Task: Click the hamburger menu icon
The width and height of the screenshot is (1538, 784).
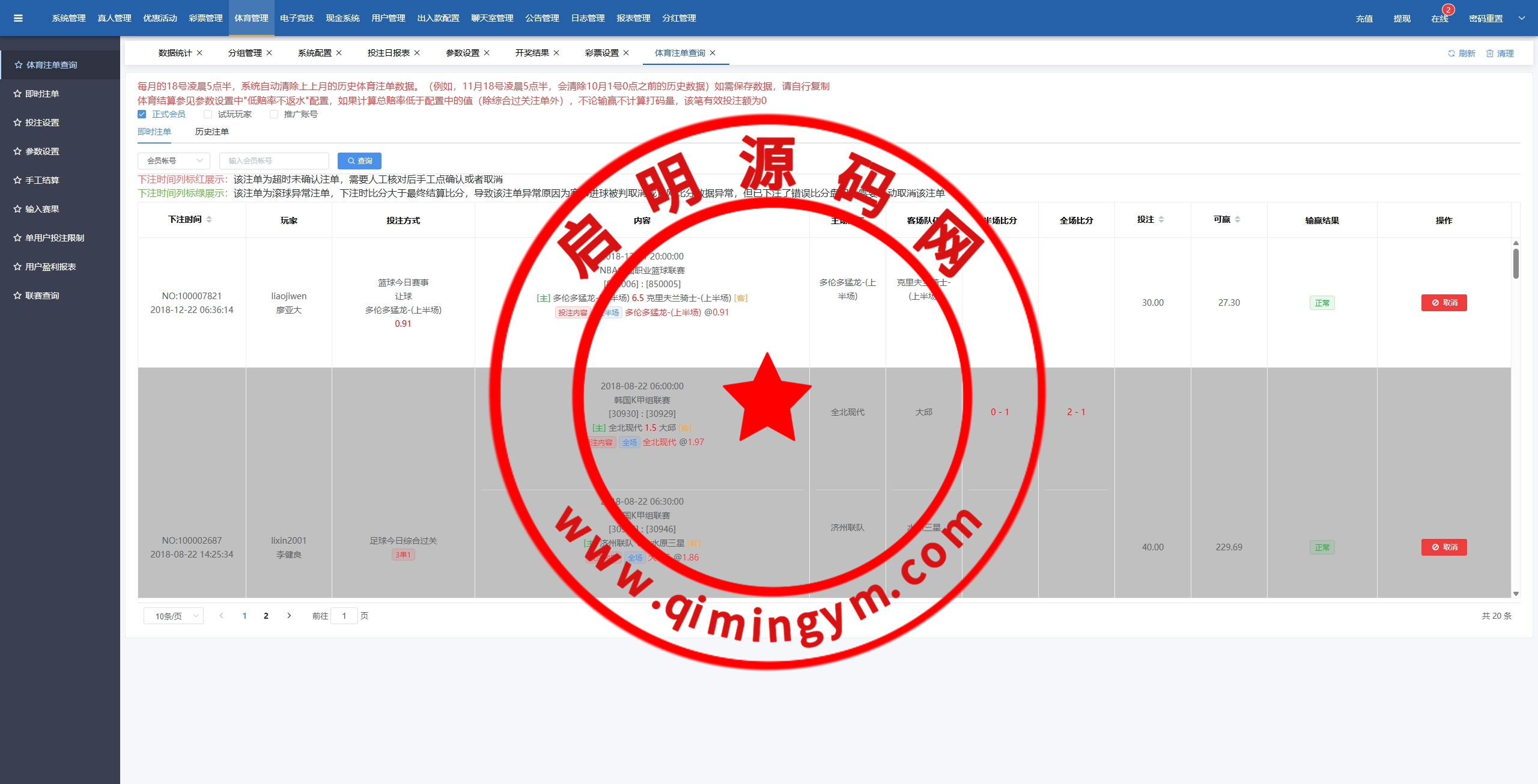Action: coord(18,18)
